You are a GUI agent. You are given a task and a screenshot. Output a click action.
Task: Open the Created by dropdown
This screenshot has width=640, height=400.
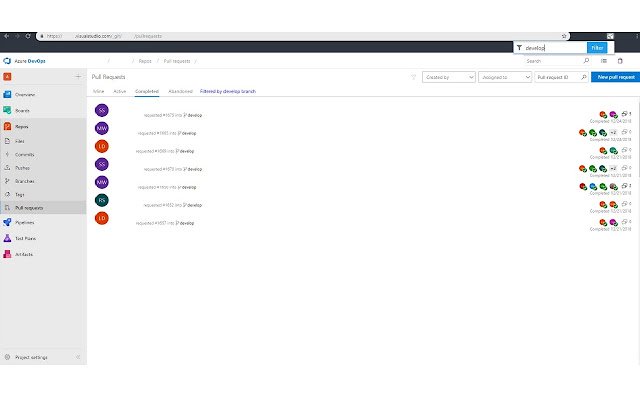(x=449, y=77)
